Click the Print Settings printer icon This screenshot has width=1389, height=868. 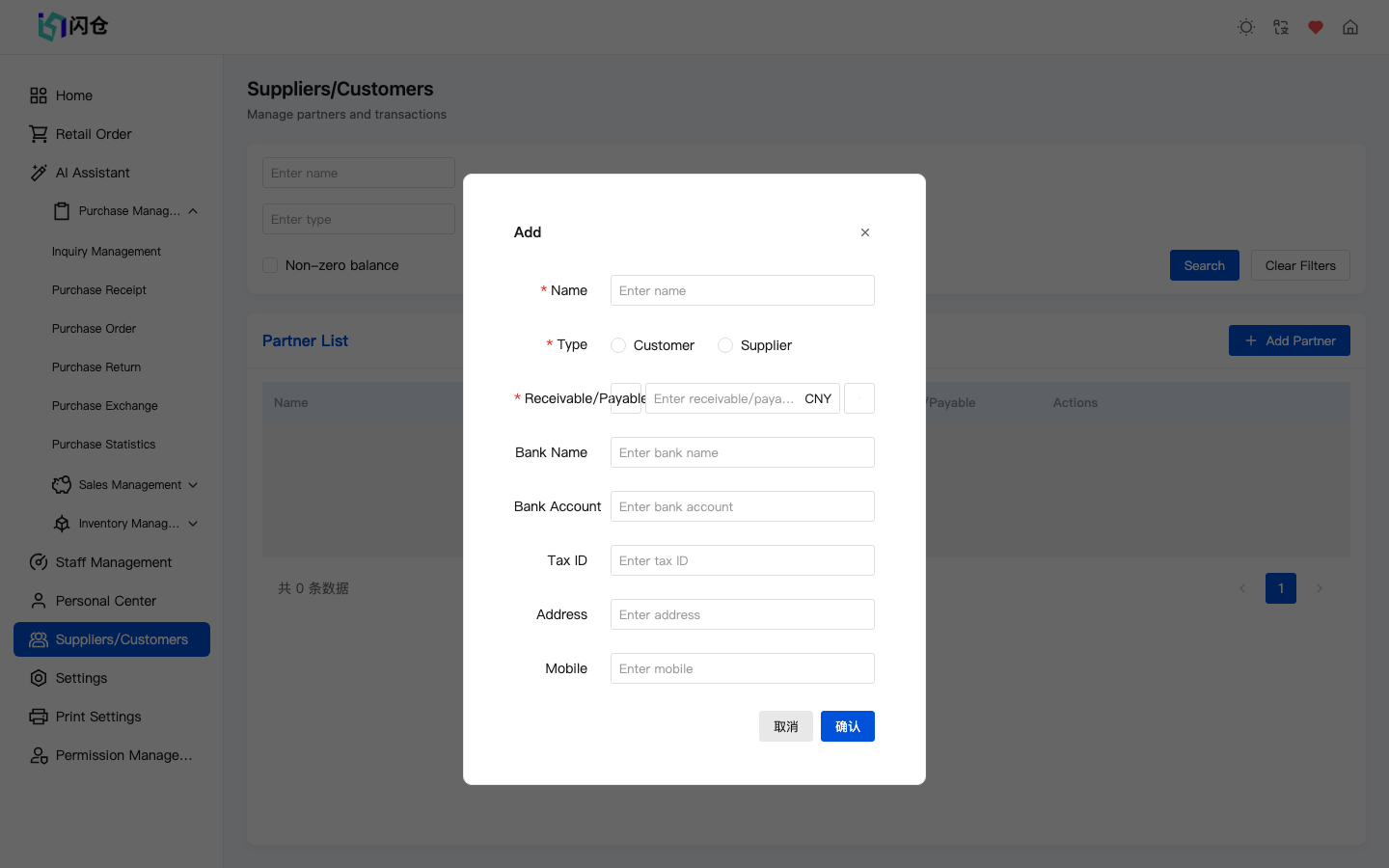39,717
